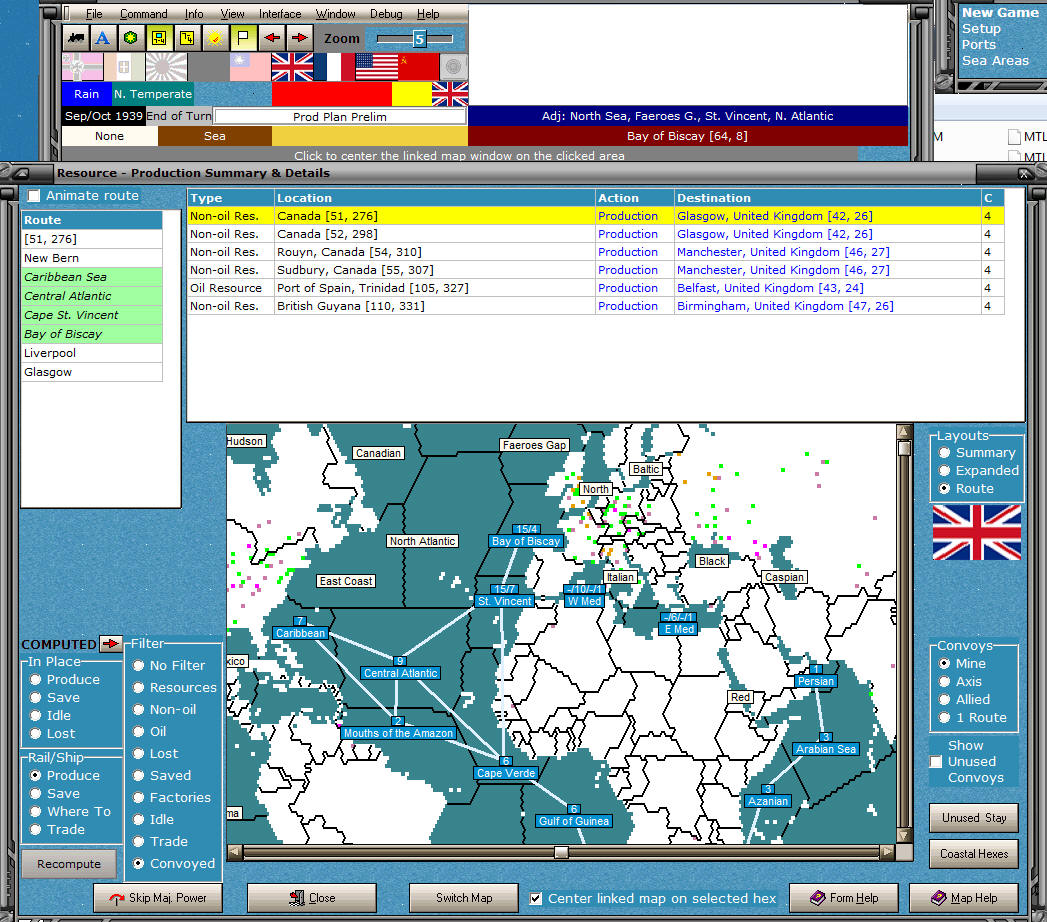This screenshot has width=1047, height=922.
Task: Click the Switch Map button
Action: tap(463, 897)
